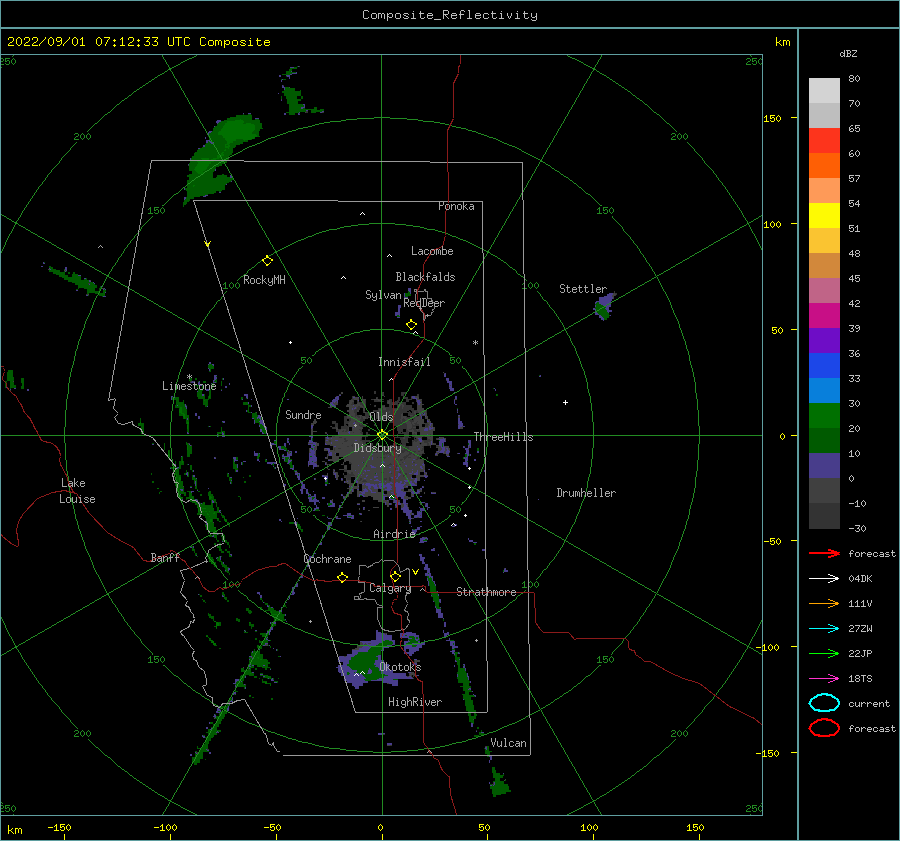
Task: Pick the dark gray -30 to -10 swatch
Action: pos(824,516)
